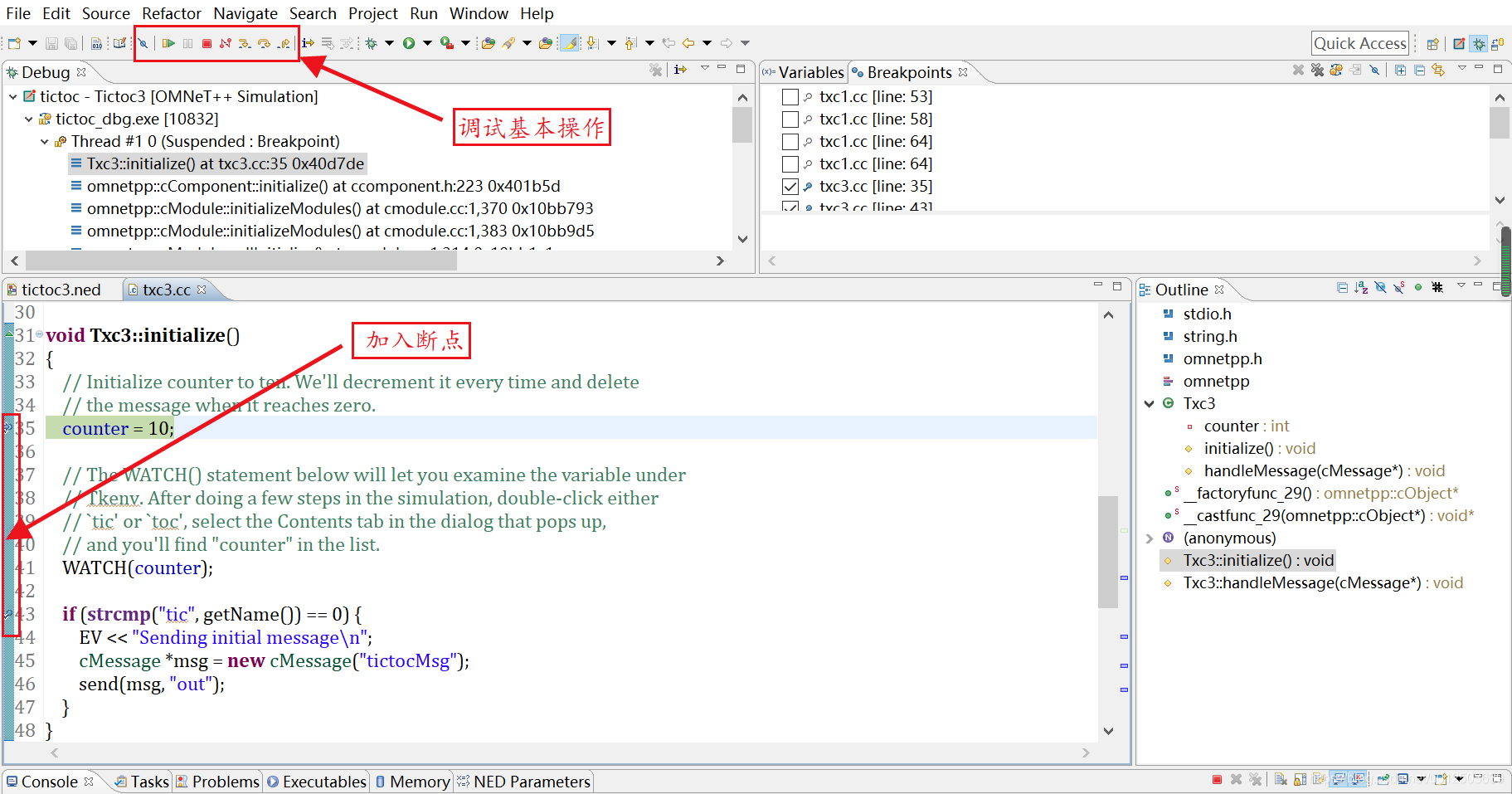Collapse all nodes in the Outline view
This screenshot has height=794, width=1512.
[x=1342, y=288]
